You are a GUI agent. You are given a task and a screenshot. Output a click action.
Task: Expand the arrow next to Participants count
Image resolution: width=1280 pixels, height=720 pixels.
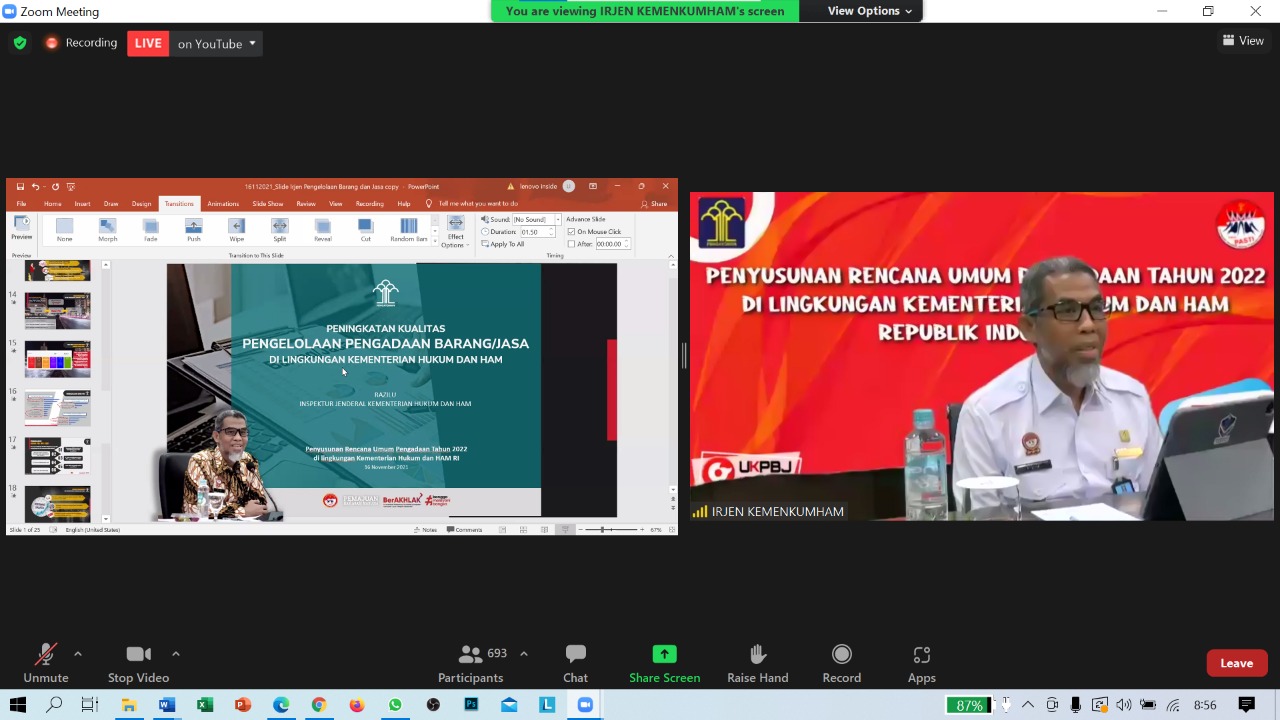[x=523, y=654]
